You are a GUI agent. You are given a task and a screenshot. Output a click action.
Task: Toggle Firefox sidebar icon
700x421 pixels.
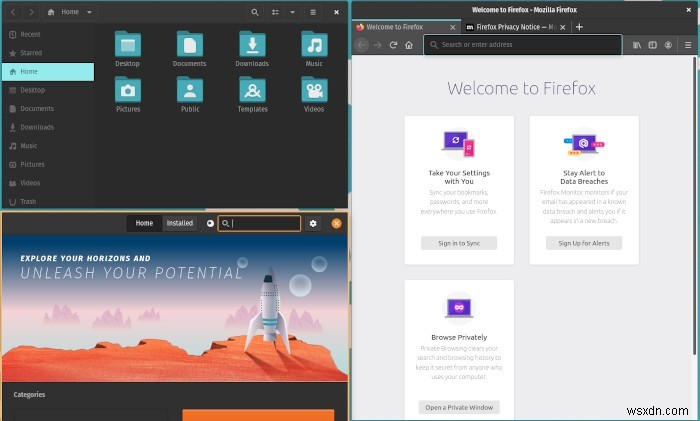coord(653,45)
